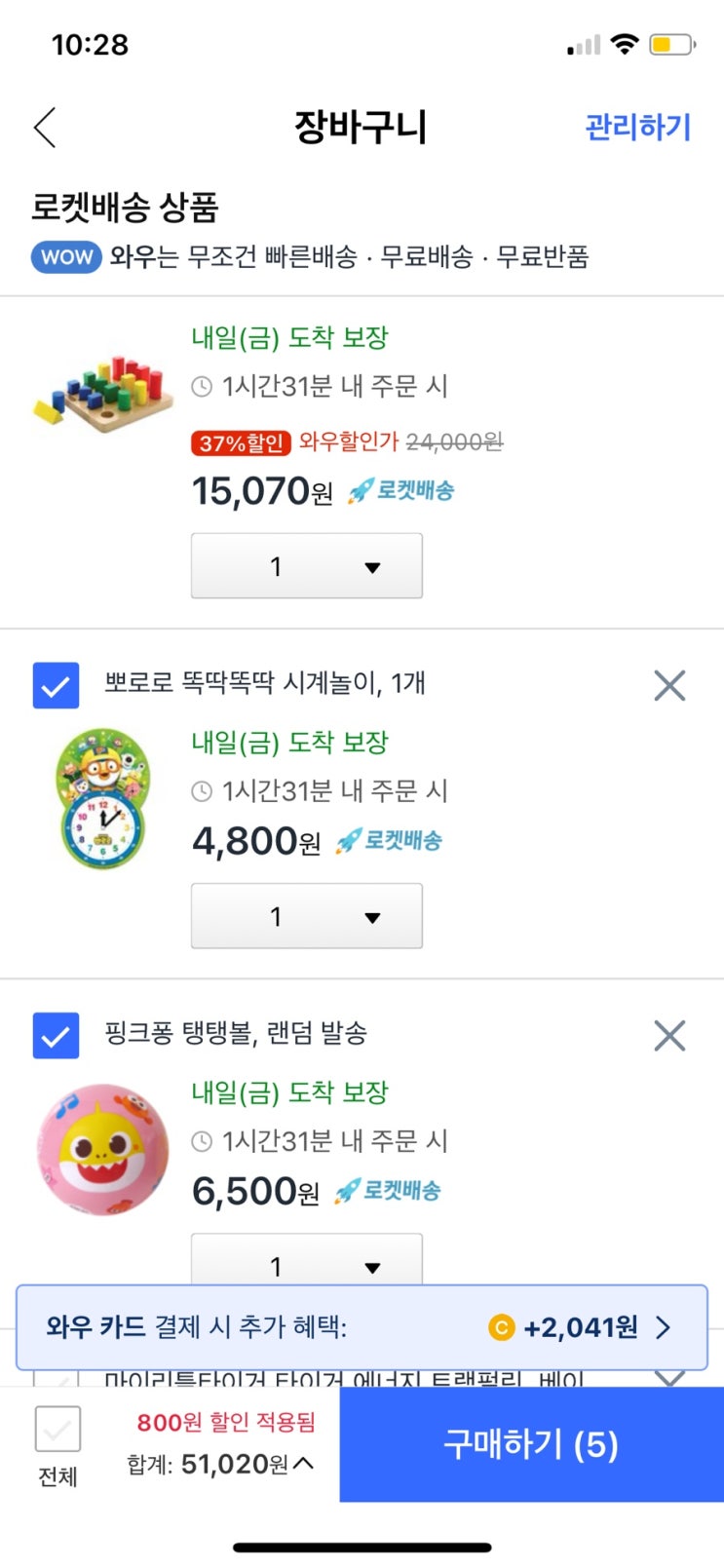Screen dimensions: 724x1568
Task: Open the 뽀로로 clock toy thumbnail
Action: tap(102, 798)
